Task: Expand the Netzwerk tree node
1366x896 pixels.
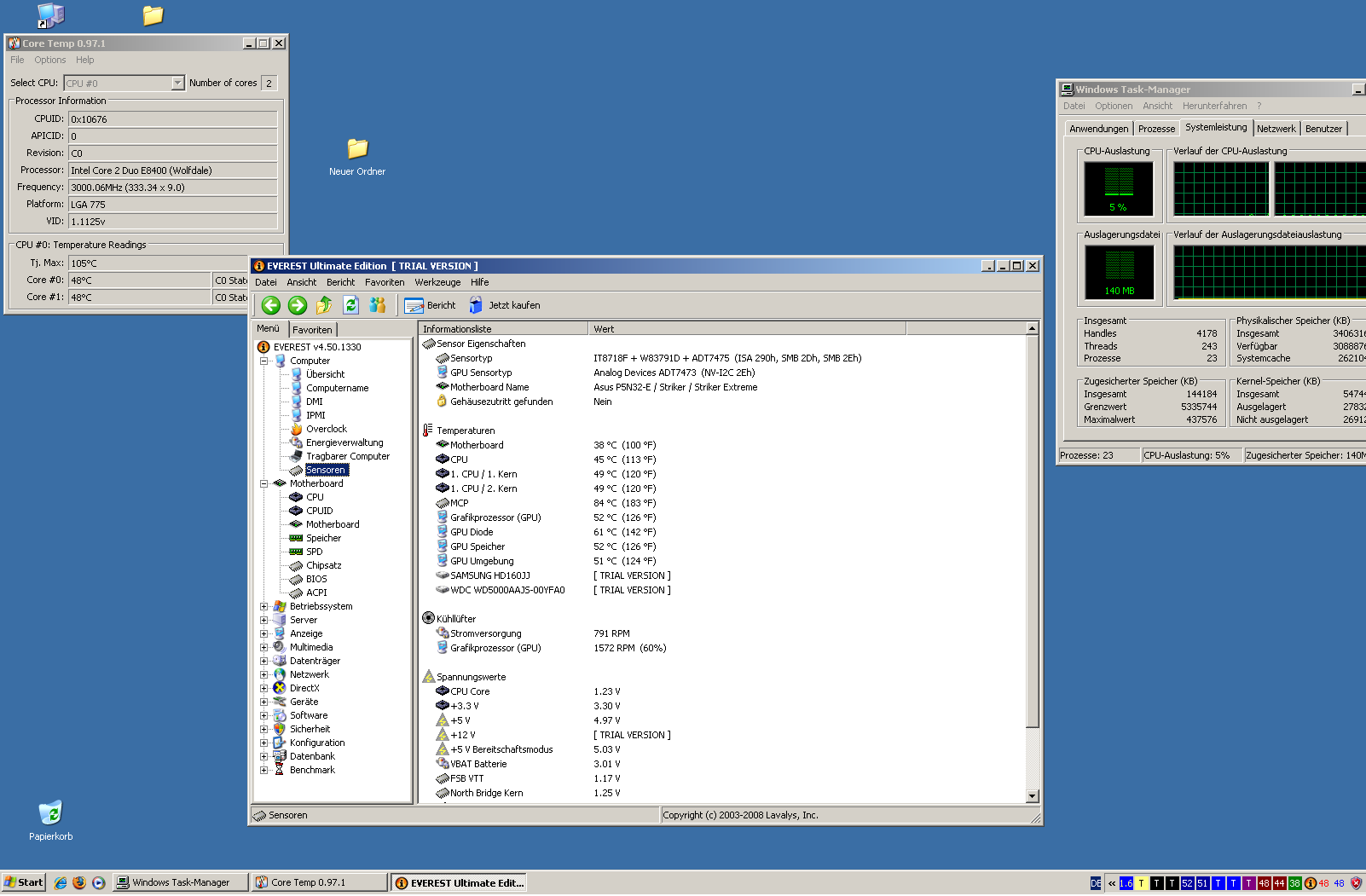Action: coord(264,674)
